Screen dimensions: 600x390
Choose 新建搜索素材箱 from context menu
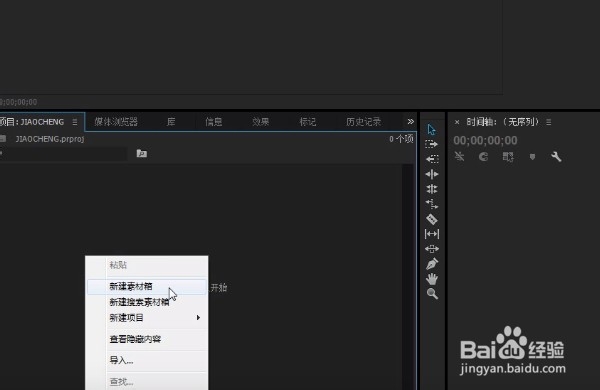pyautogui.click(x=147, y=302)
